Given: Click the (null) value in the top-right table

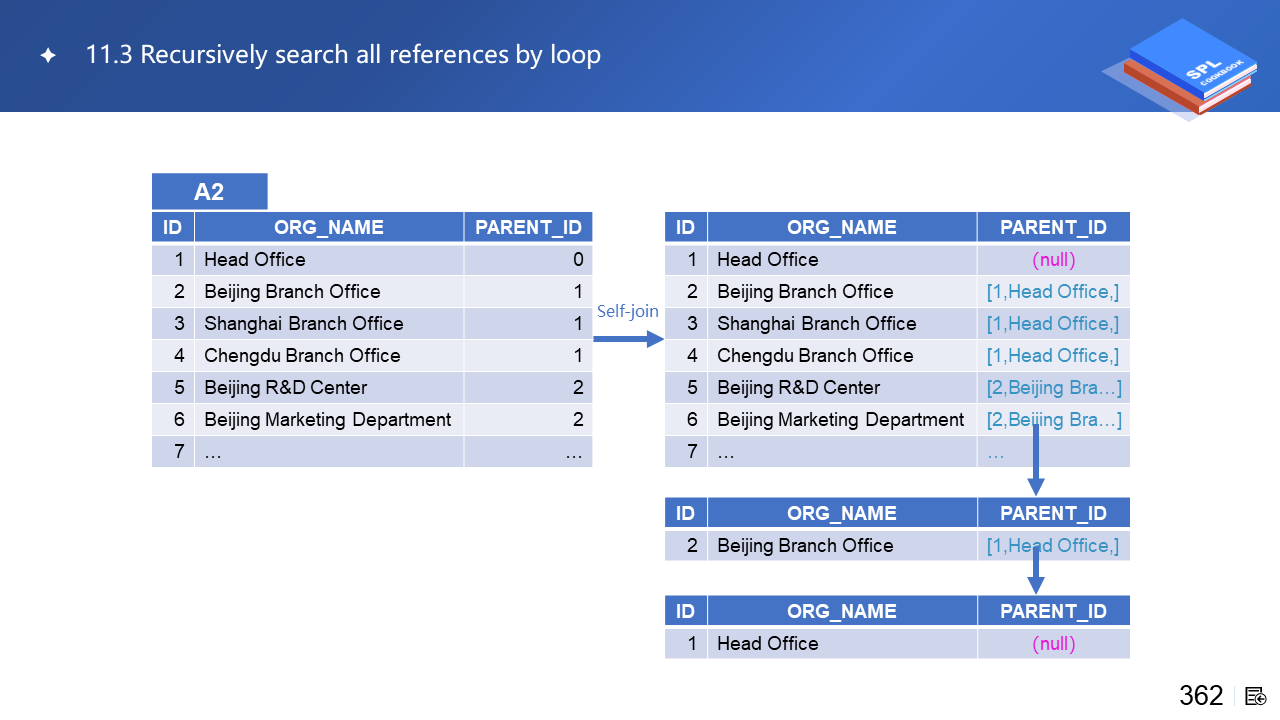Looking at the screenshot, I should coord(1053,259).
